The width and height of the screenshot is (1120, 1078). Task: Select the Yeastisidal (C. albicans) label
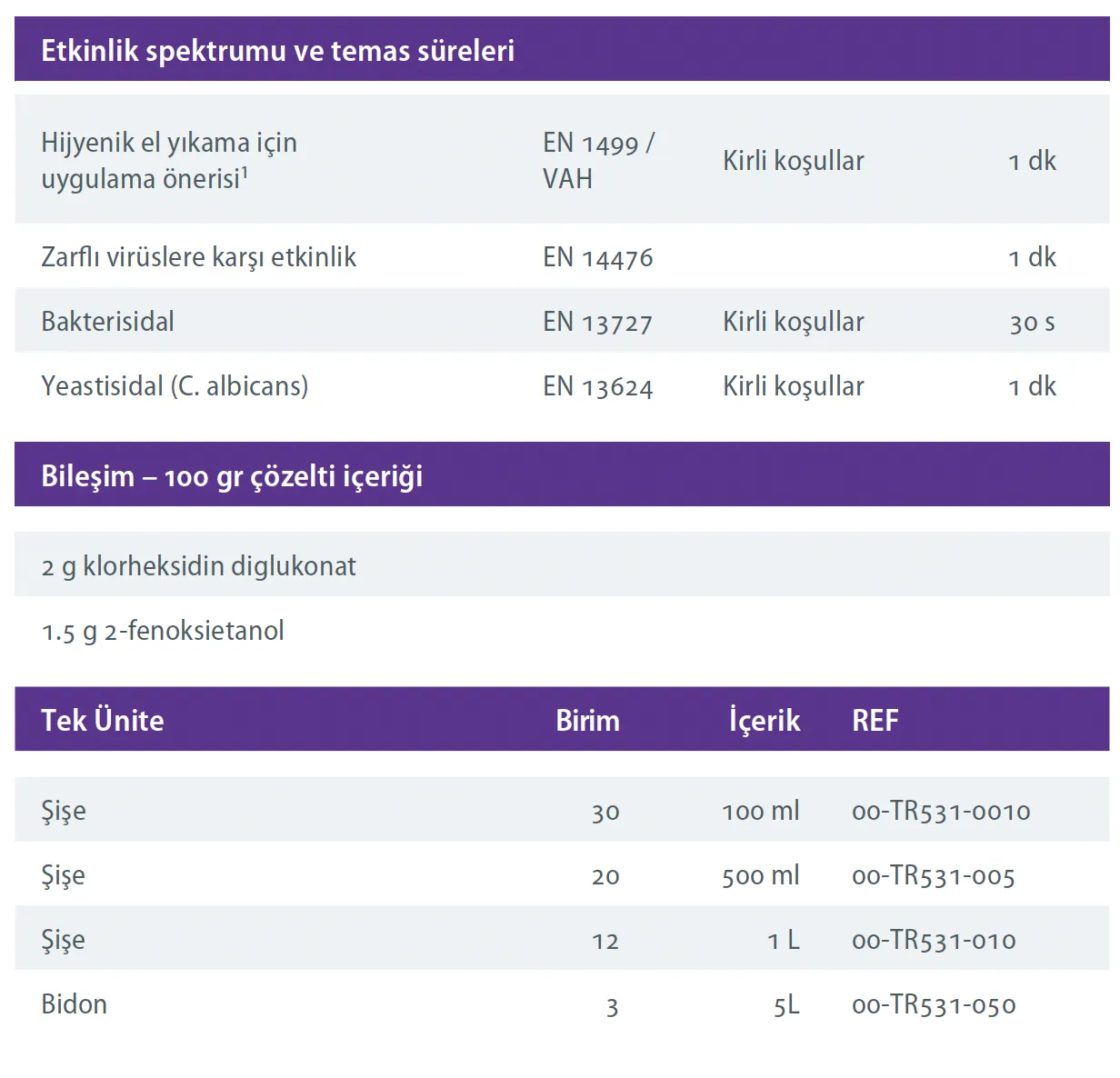(x=175, y=386)
